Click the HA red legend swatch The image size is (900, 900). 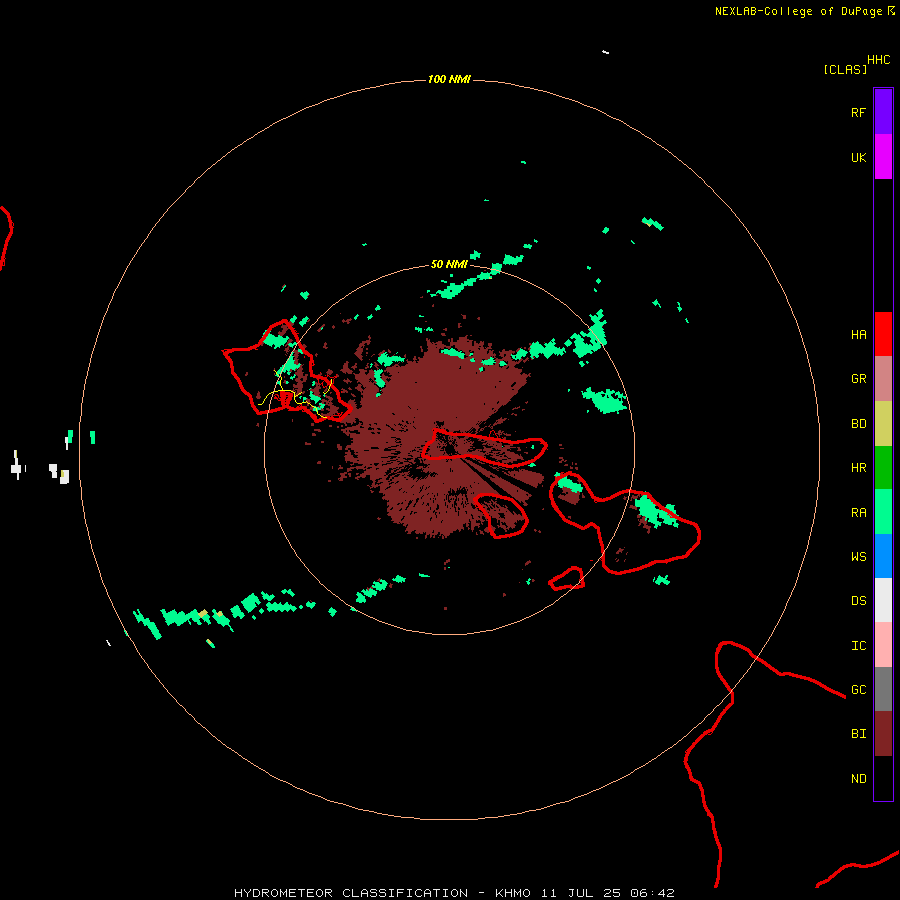[883, 334]
